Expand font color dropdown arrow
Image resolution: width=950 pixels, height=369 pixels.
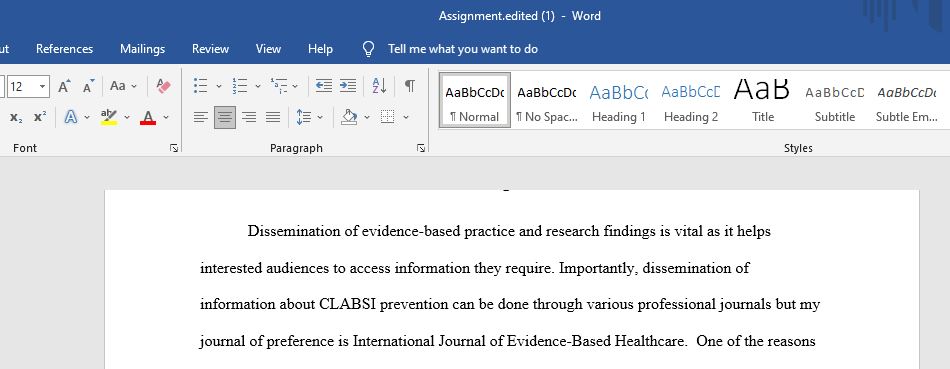tap(166, 118)
